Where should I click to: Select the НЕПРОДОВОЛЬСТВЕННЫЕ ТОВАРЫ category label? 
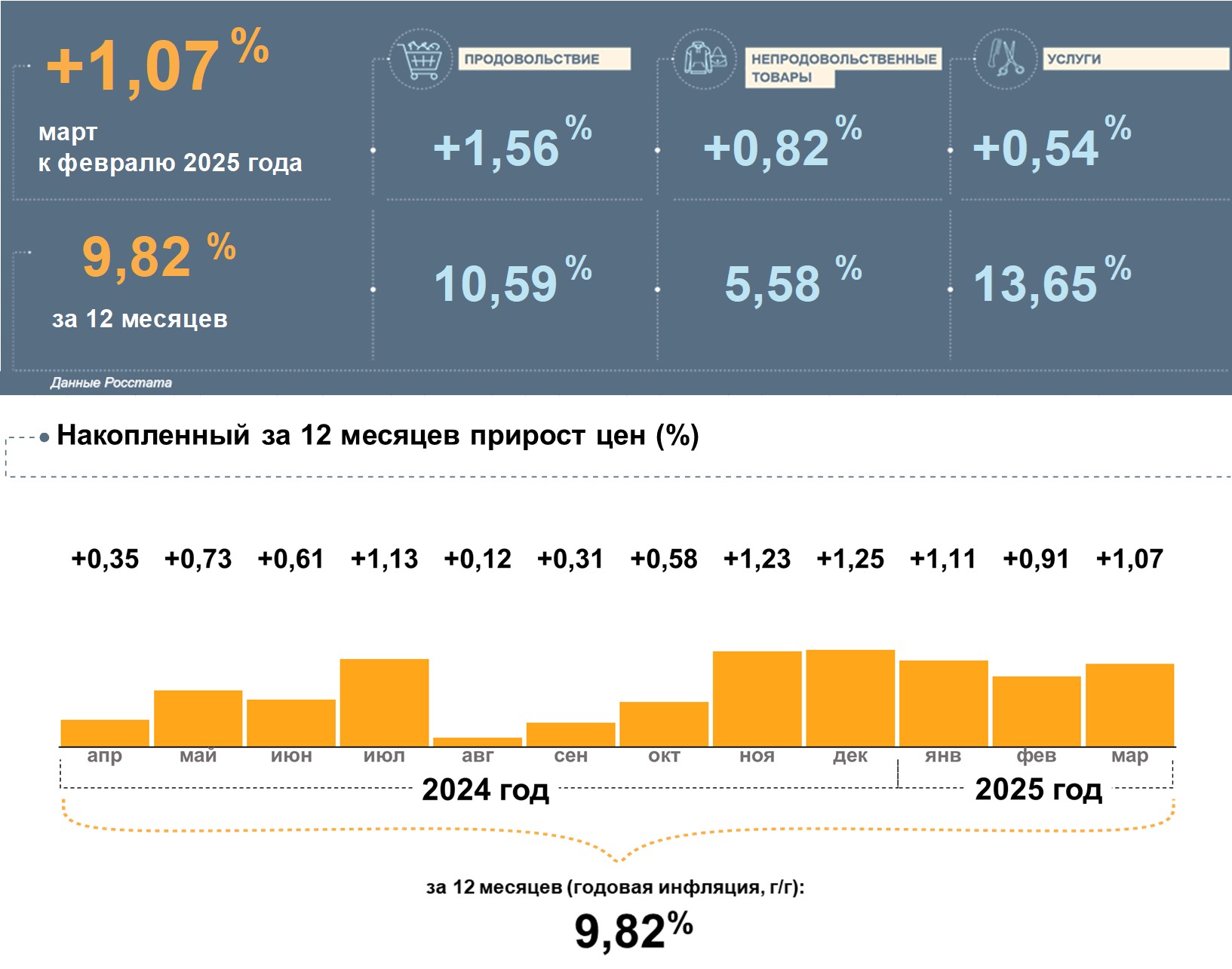pos(843,67)
